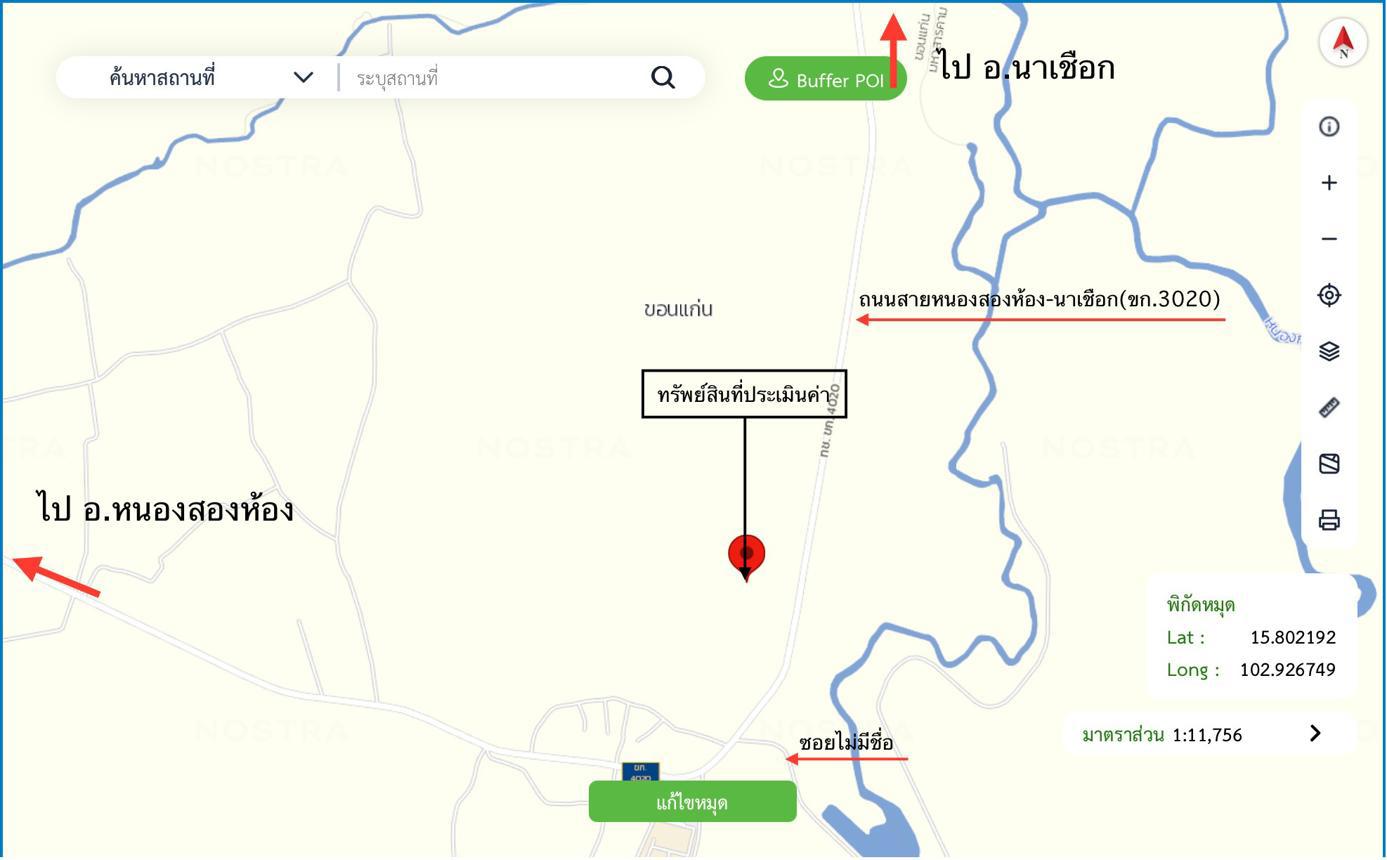Locate current position with target icon

pos(1329,295)
